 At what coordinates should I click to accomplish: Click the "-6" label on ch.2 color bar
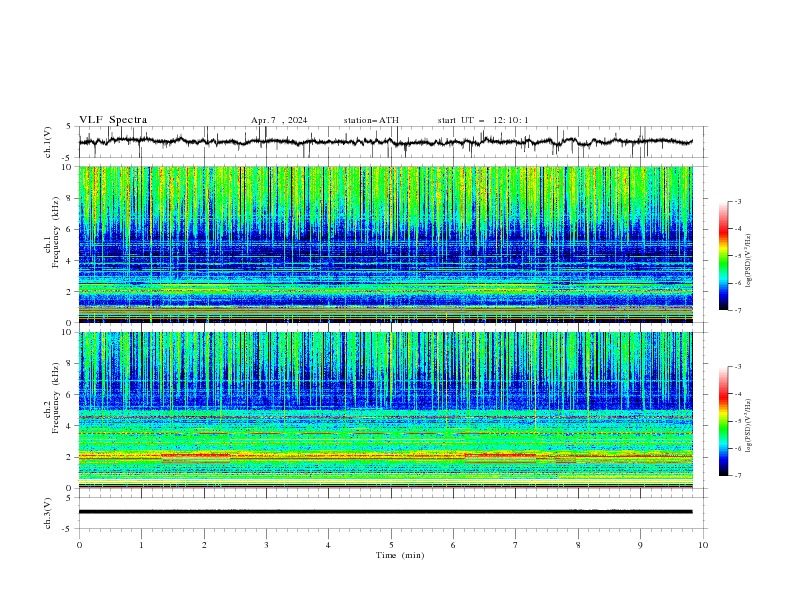click(738, 448)
